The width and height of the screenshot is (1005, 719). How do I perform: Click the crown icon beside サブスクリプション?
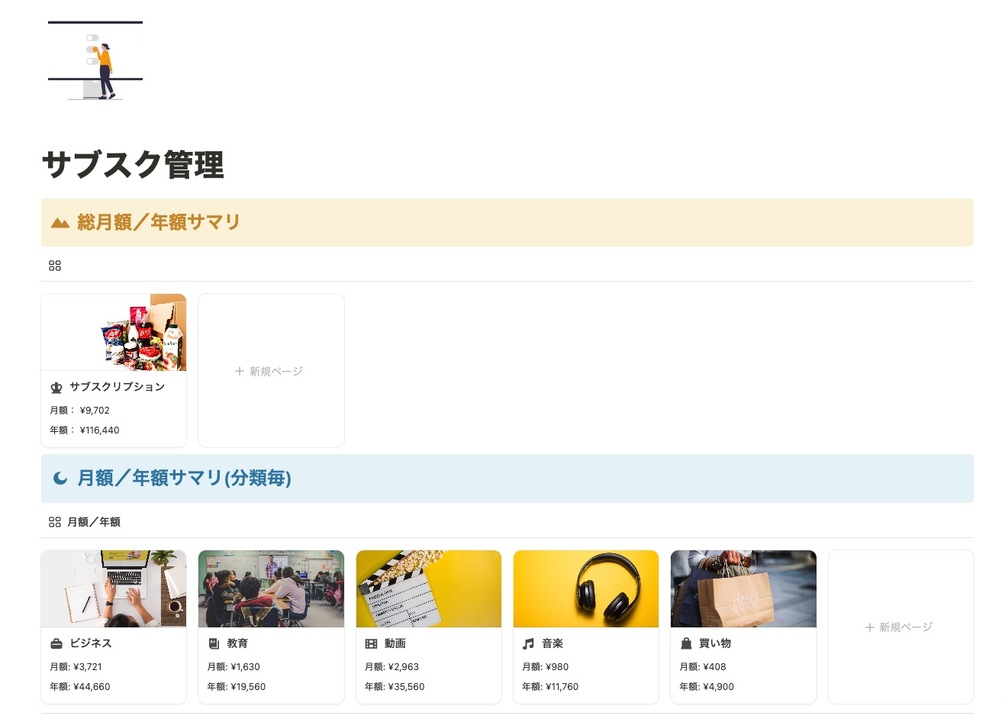pos(56,387)
